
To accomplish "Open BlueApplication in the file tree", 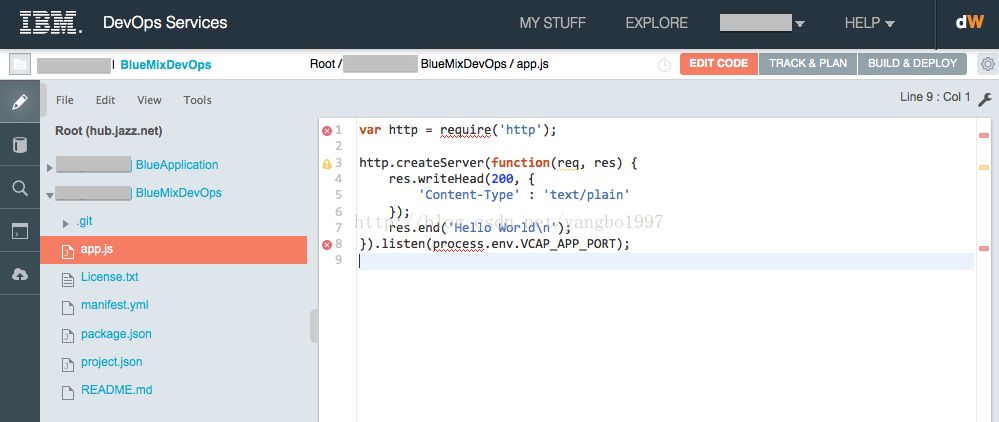I will pos(176,165).
